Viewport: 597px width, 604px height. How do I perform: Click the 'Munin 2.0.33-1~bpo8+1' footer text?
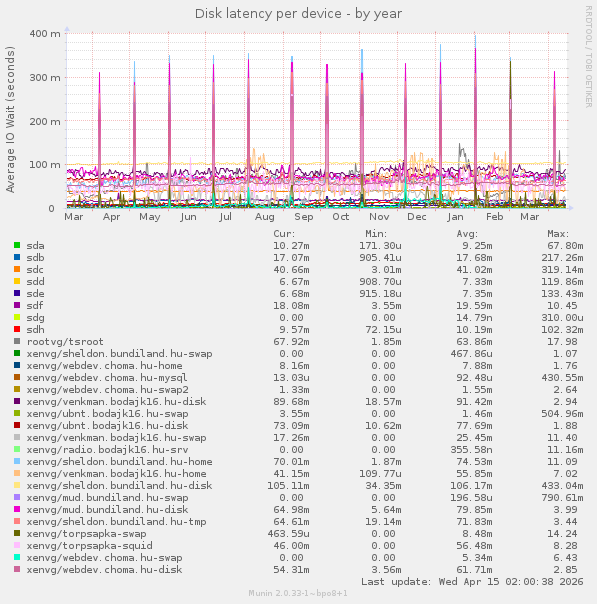click(x=298, y=593)
